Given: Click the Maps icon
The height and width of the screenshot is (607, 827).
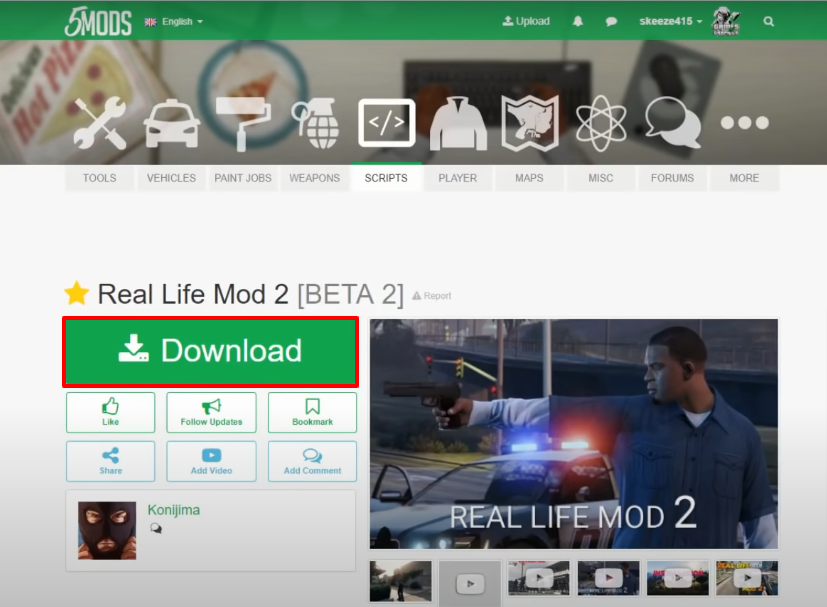Looking at the screenshot, I should click(x=530, y=124).
